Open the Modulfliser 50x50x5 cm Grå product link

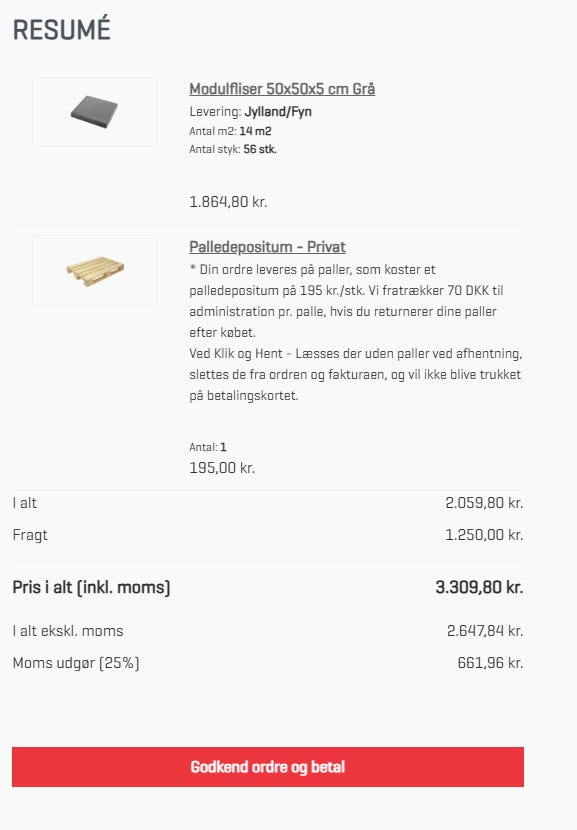pyautogui.click(x=281, y=88)
